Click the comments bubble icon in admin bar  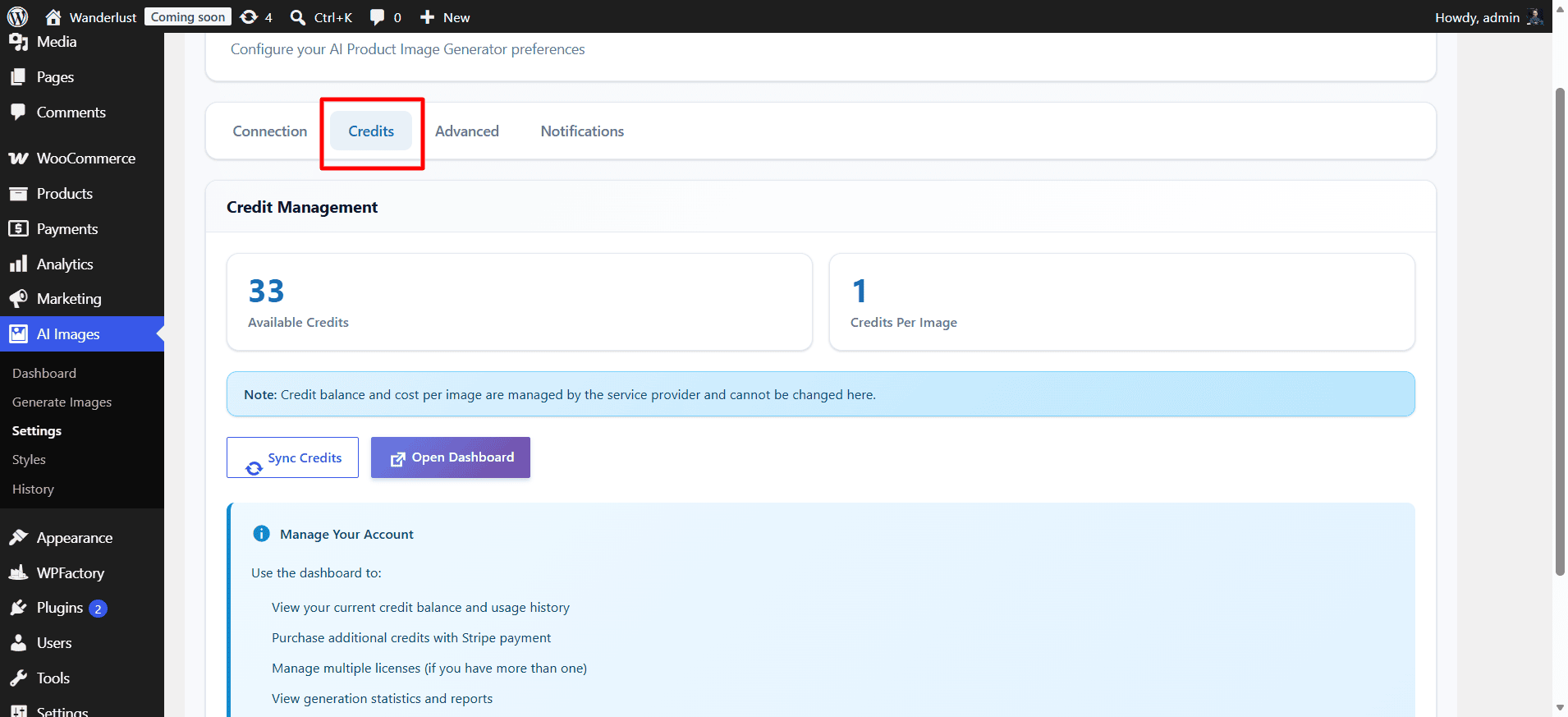pyautogui.click(x=377, y=17)
